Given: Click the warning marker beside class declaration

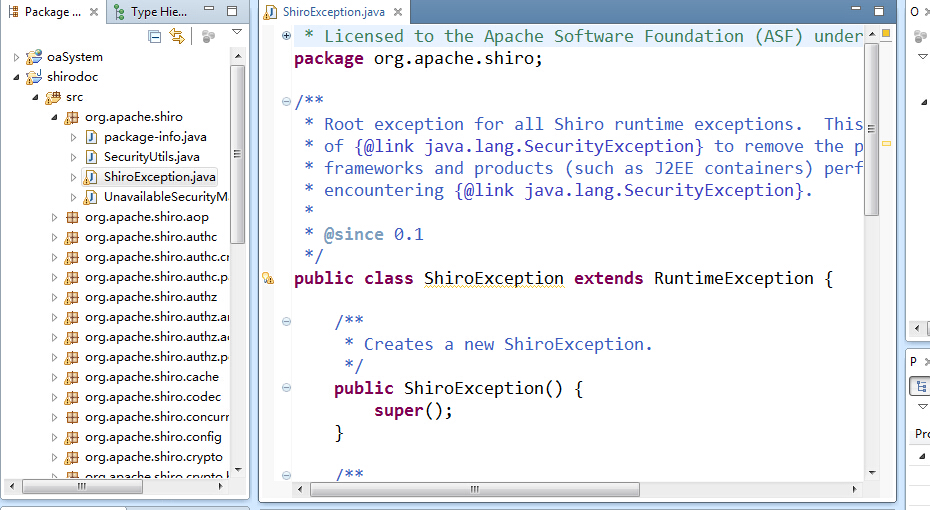Looking at the screenshot, I should click(268, 278).
